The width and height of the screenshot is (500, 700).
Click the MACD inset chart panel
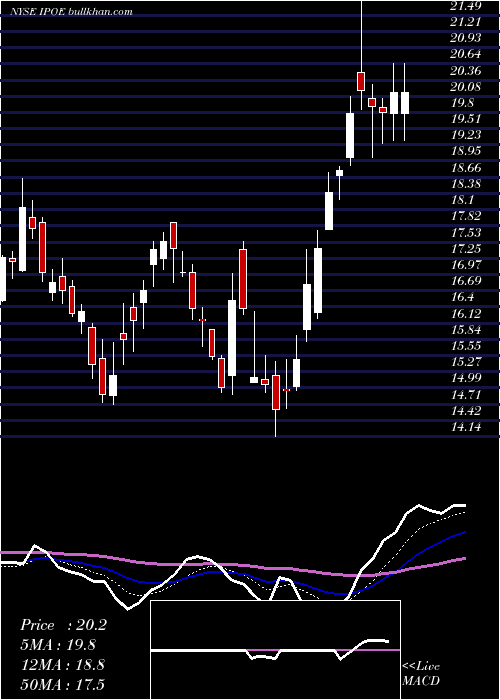click(x=275, y=650)
